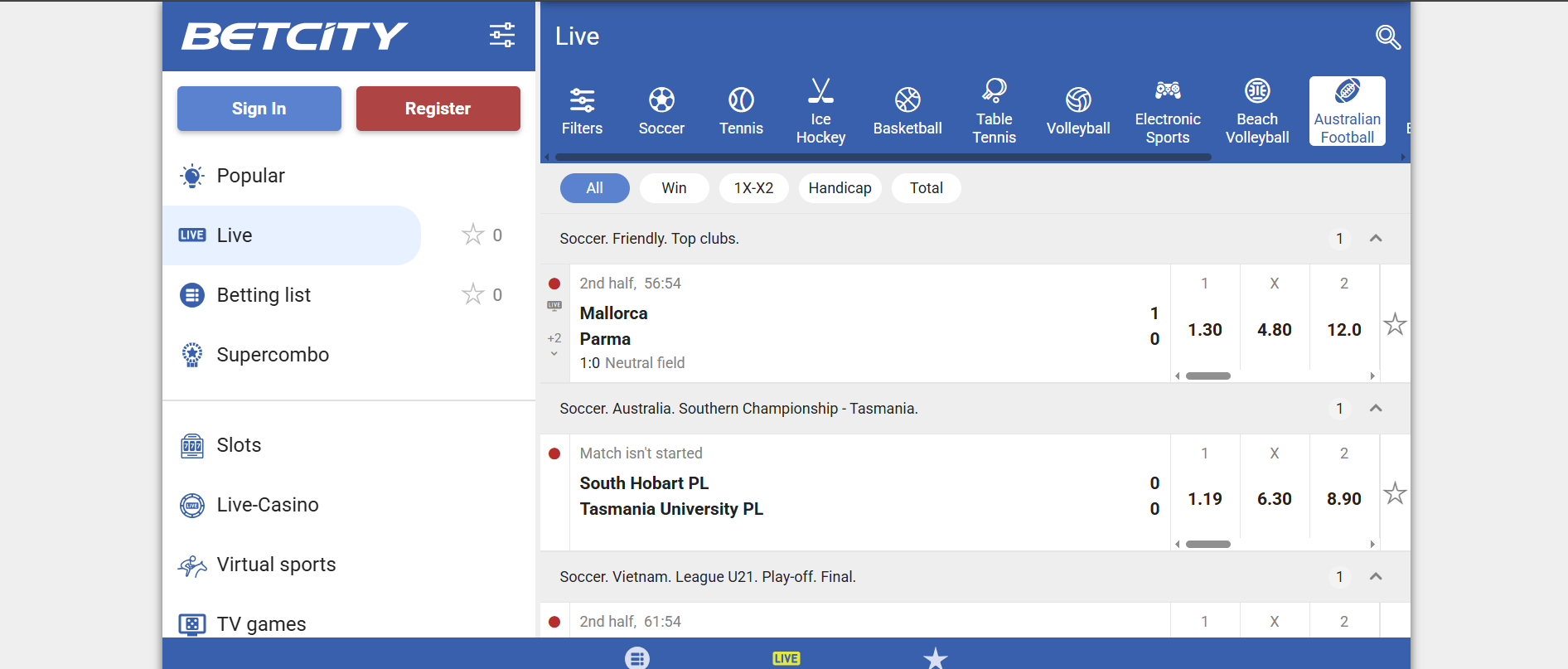Click the Register button
The width and height of the screenshot is (1568, 669).
[438, 109]
